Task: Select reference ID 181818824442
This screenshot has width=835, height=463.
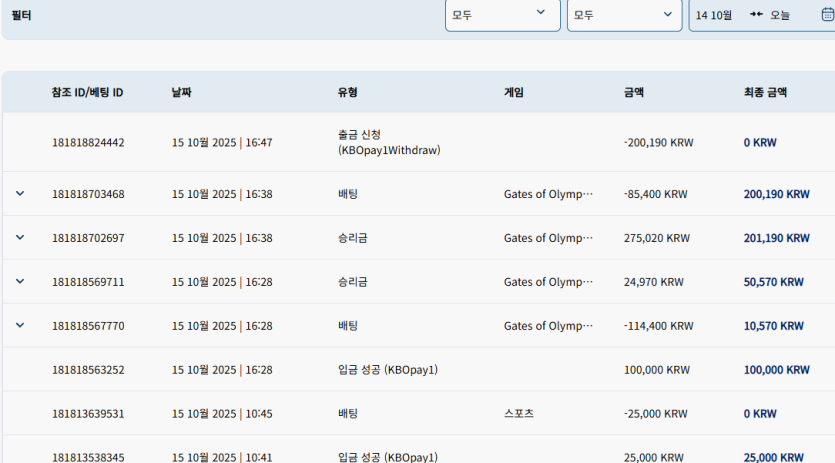Action: pos(88,142)
